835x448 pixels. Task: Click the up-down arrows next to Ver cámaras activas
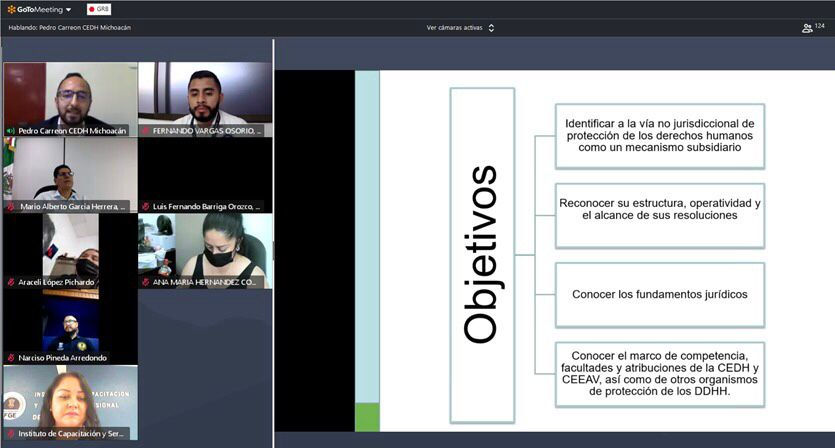point(491,28)
